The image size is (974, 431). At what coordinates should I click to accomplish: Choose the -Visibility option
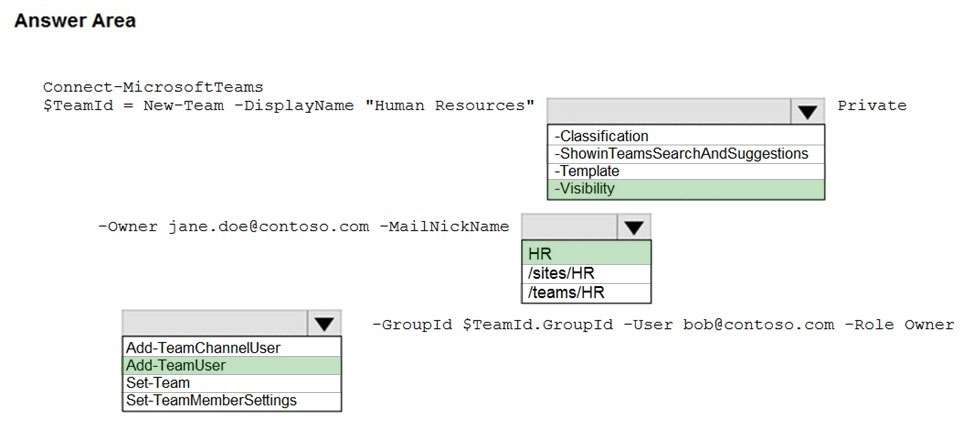coord(686,189)
